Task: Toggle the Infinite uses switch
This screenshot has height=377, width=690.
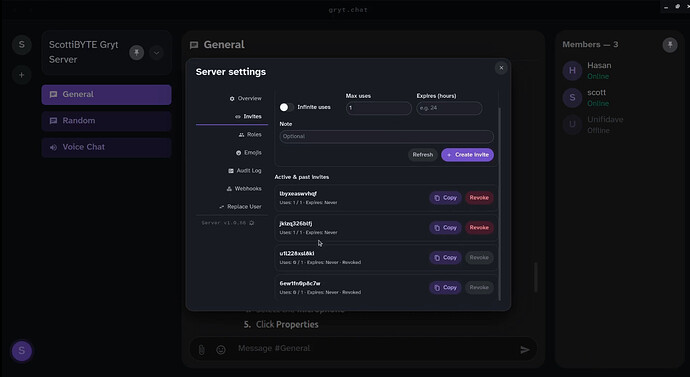Action: (286, 107)
